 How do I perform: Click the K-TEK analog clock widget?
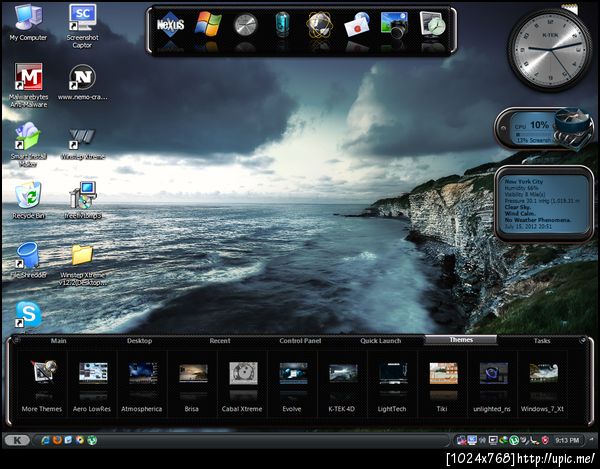click(x=550, y=50)
